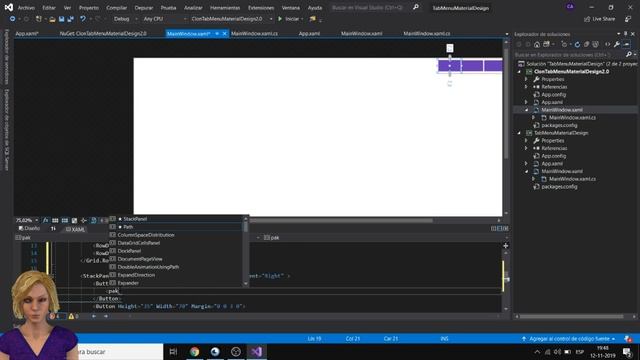Image resolution: width=640 pixels, height=360 pixels.
Task: Open the Windows notification center icon
Action: pos(628,351)
